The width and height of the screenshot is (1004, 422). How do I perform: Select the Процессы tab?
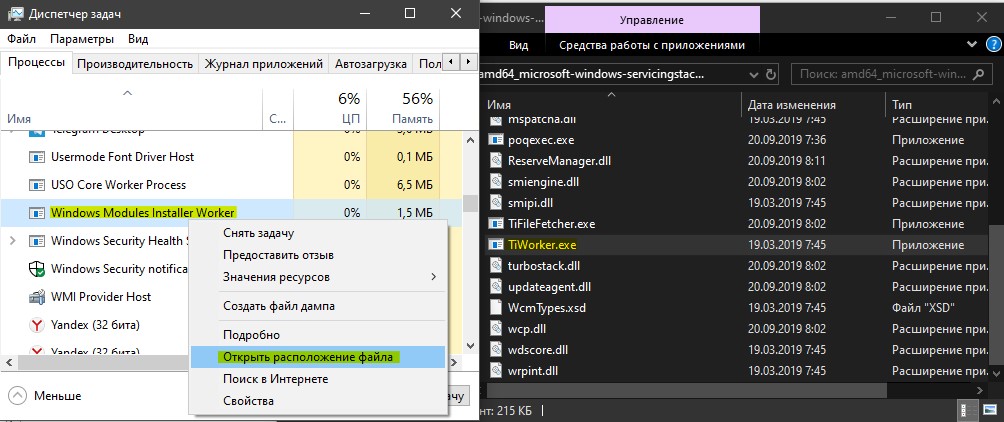coord(36,63)
